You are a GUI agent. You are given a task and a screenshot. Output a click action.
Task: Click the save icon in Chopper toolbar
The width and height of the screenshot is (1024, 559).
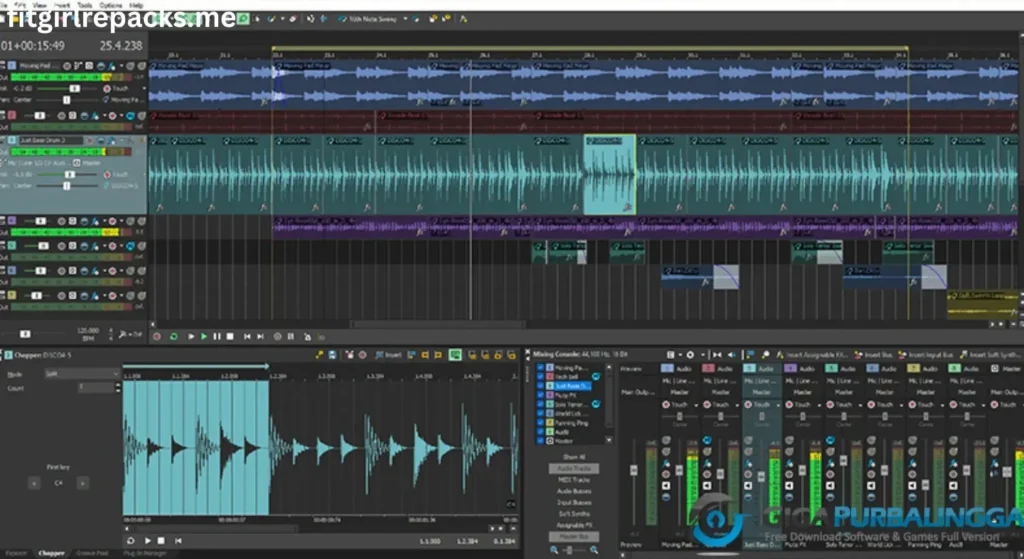coord(332,355)
